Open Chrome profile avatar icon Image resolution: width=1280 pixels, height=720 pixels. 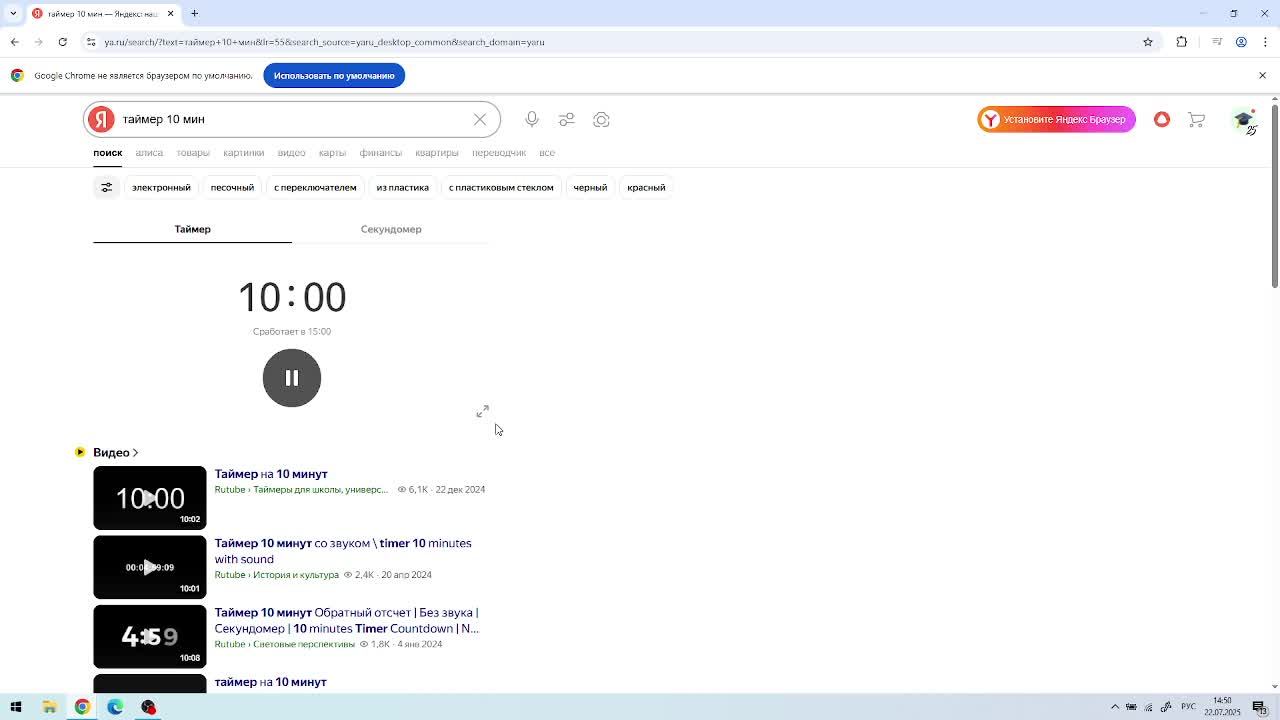(x=1241, y=42)
